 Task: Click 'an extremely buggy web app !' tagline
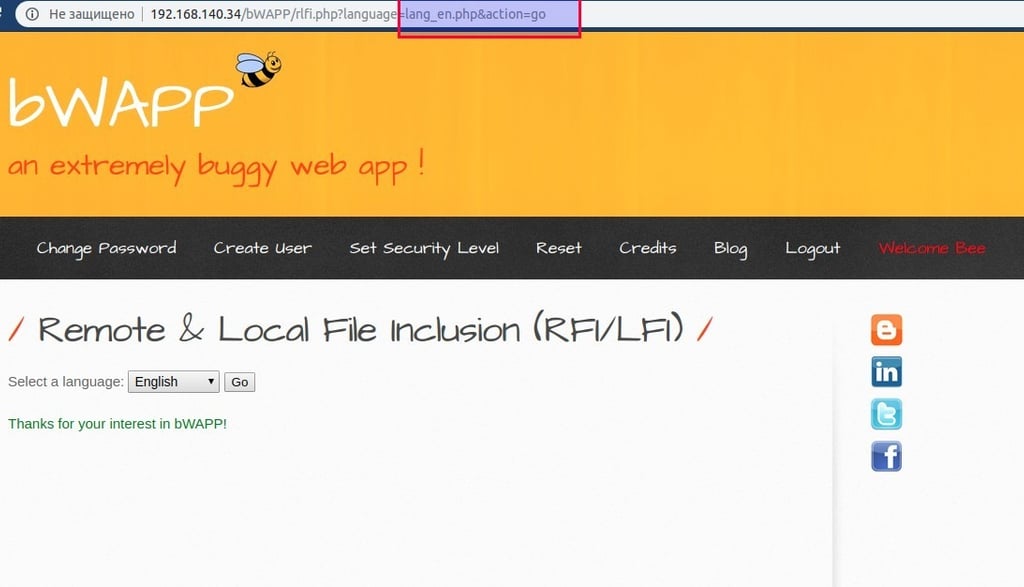(x=216, y=167)
